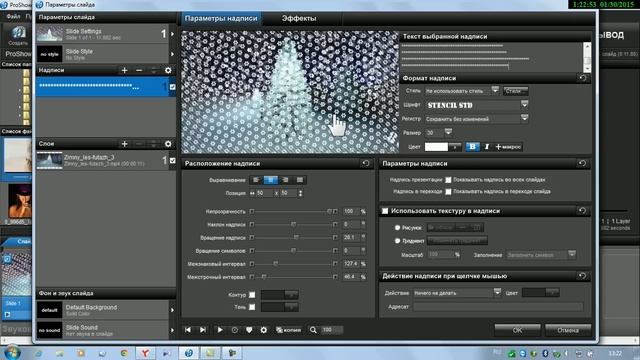640x360 pixels.
Task: Jump to the next slide in the dialog toolbar
Action: point(203,330)
